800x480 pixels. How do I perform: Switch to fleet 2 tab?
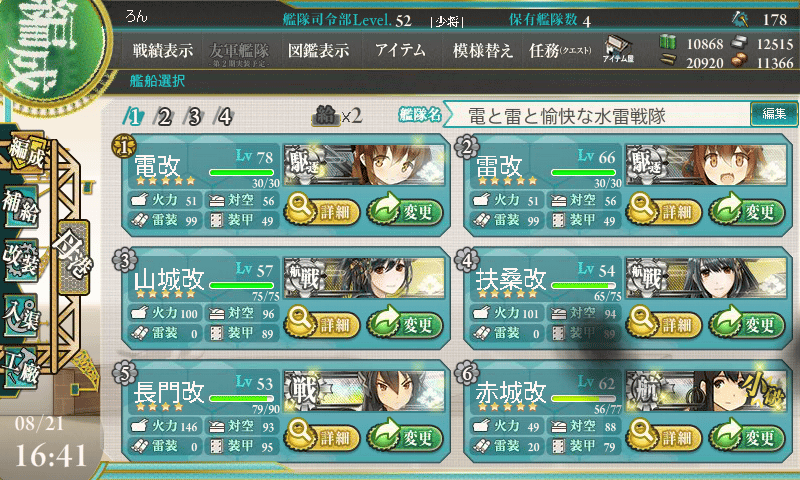pyautogui.click(x=164, y=117)
